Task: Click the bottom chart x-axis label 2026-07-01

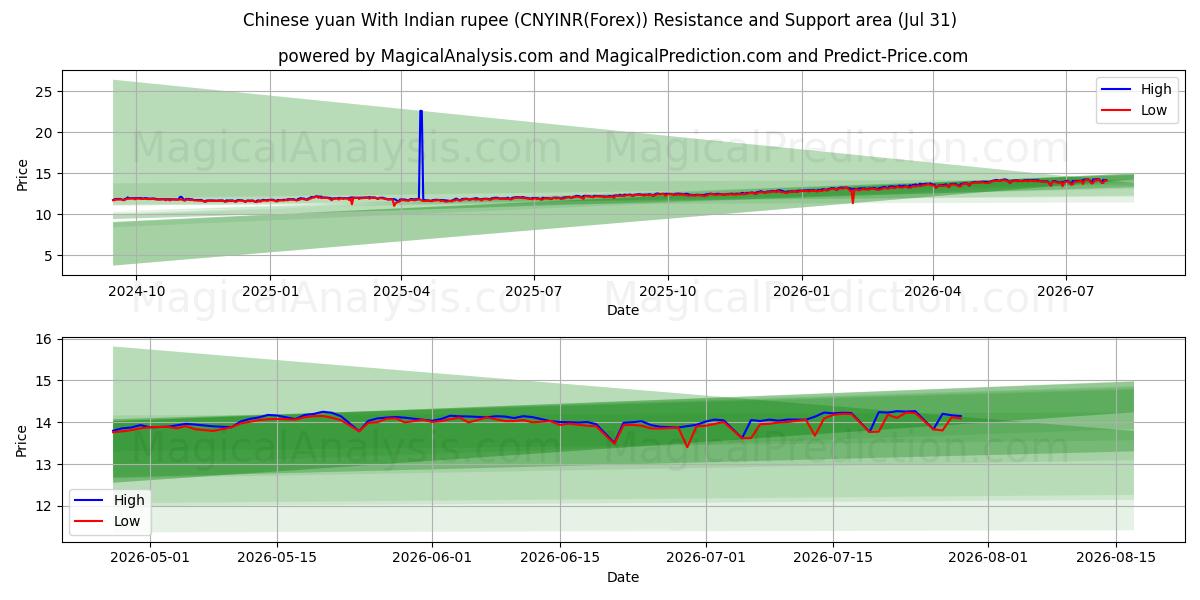Action: click(x=706, y=557)
